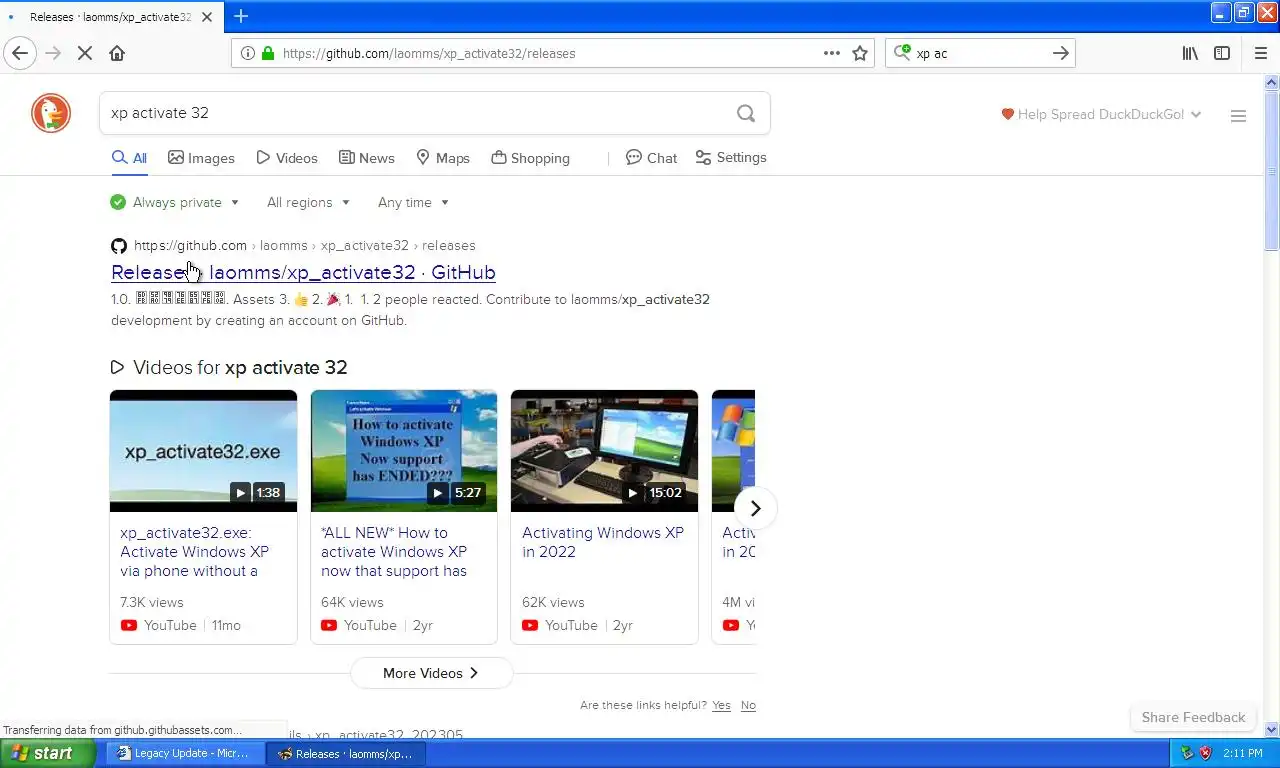Open the Library bookshelf icon
The image size is (1280, 768).
[x=1190, y=53]
